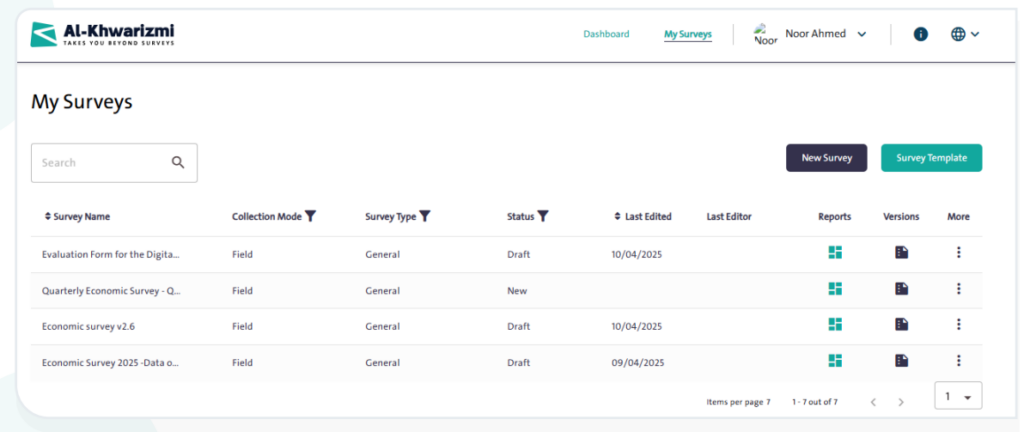View versions of Economic Survey 2025
1024x432 pixels.
(901, 361)
